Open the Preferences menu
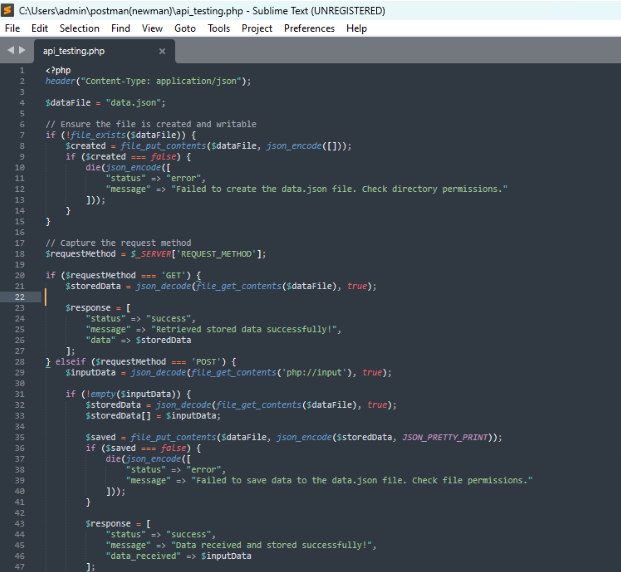This screenshot has width=621, height=572. (x=309, y=28)
